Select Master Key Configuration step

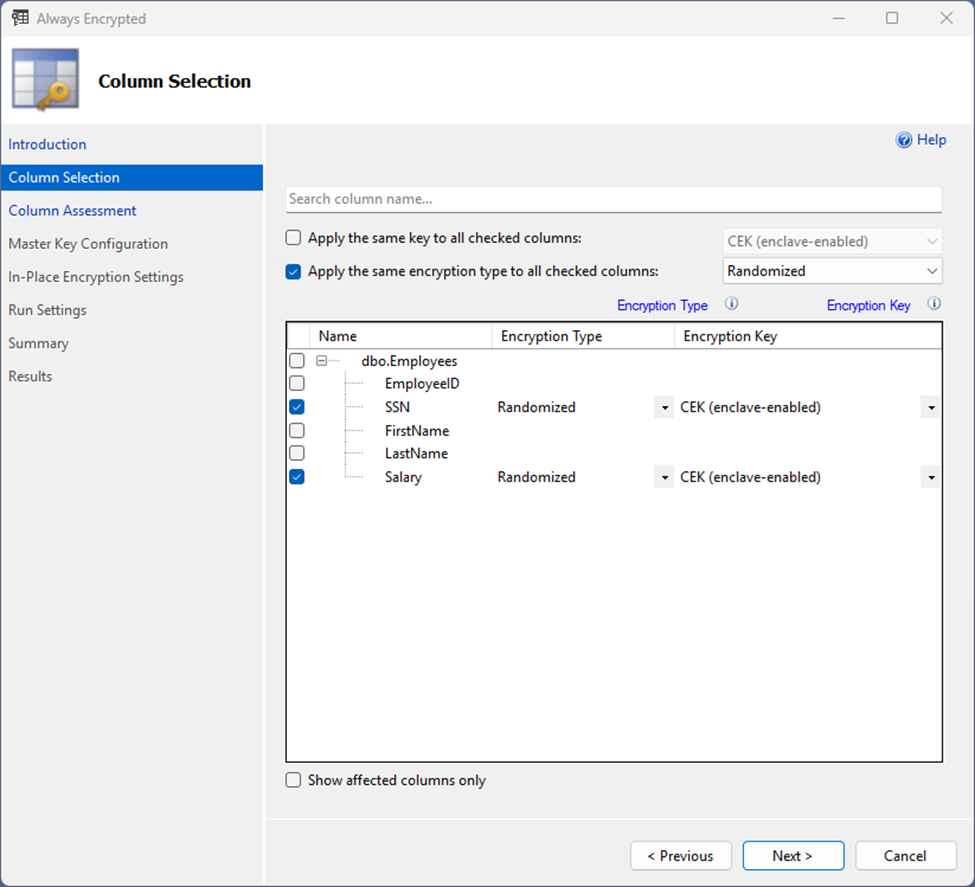(x=88, y=244)
